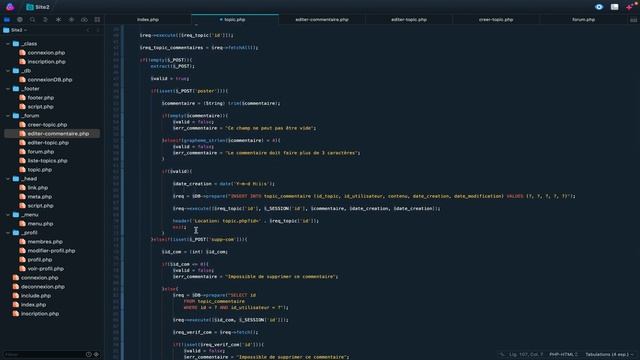The image size is (640, 360).
Task: Go back using sidebar left arrow
Action: click(x=88, y=30)
